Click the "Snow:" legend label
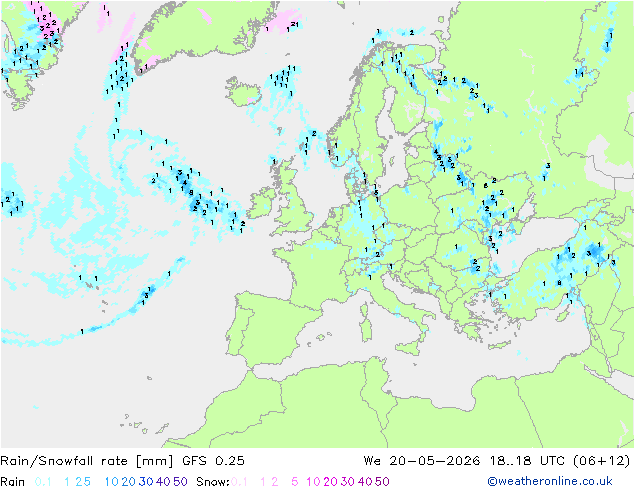Screen dimensions: 634x490 click(x=213, y=482)
